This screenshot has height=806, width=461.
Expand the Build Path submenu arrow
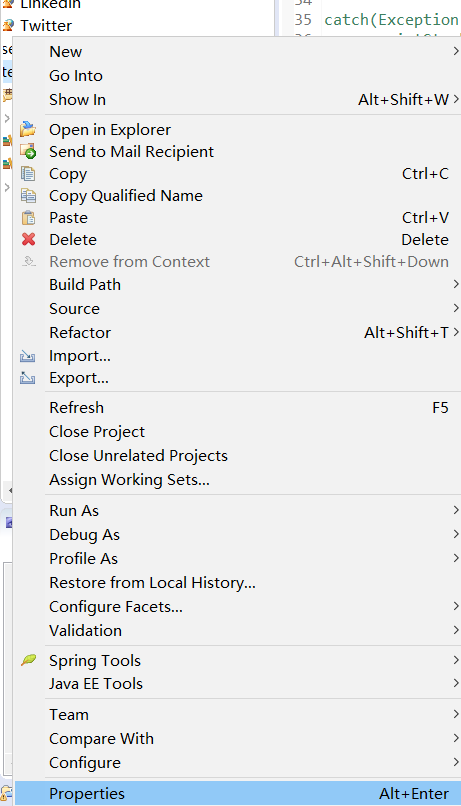click(455, 284)
